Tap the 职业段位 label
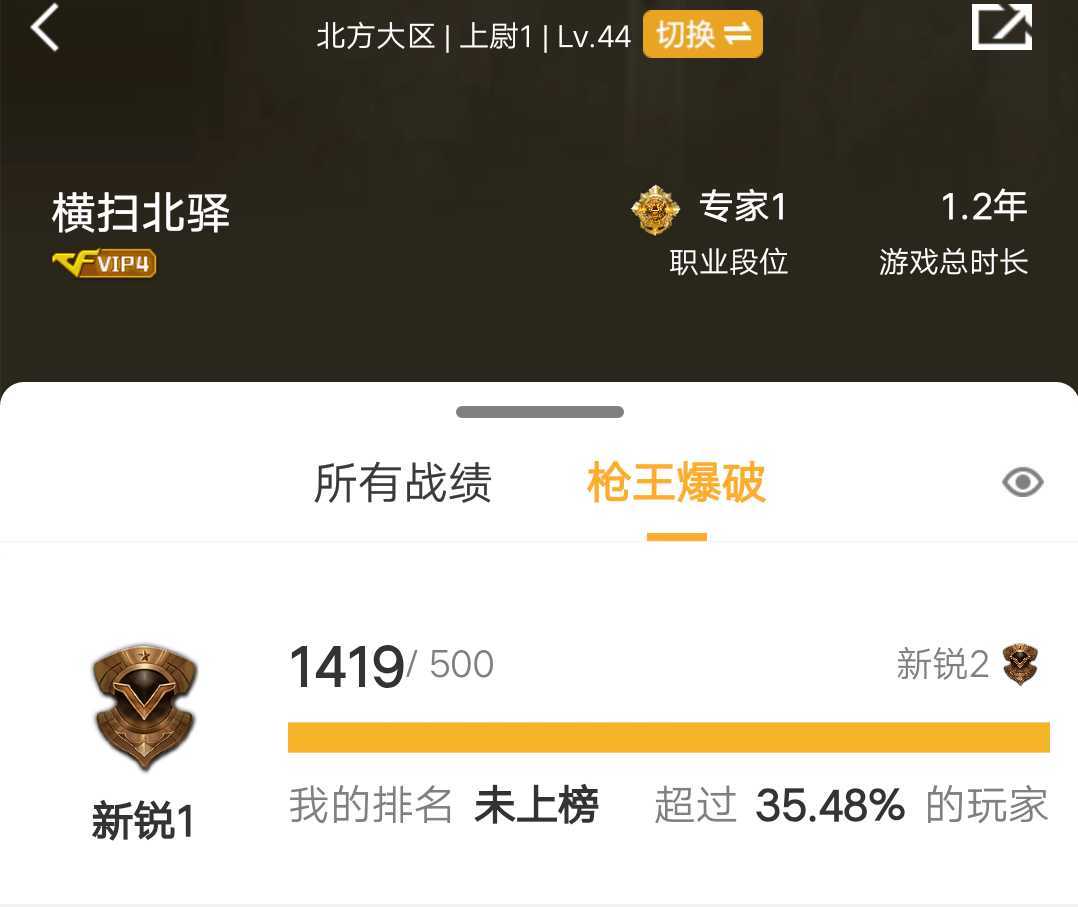The width and height of the screenshot is (1078, 907). [729, 262]
